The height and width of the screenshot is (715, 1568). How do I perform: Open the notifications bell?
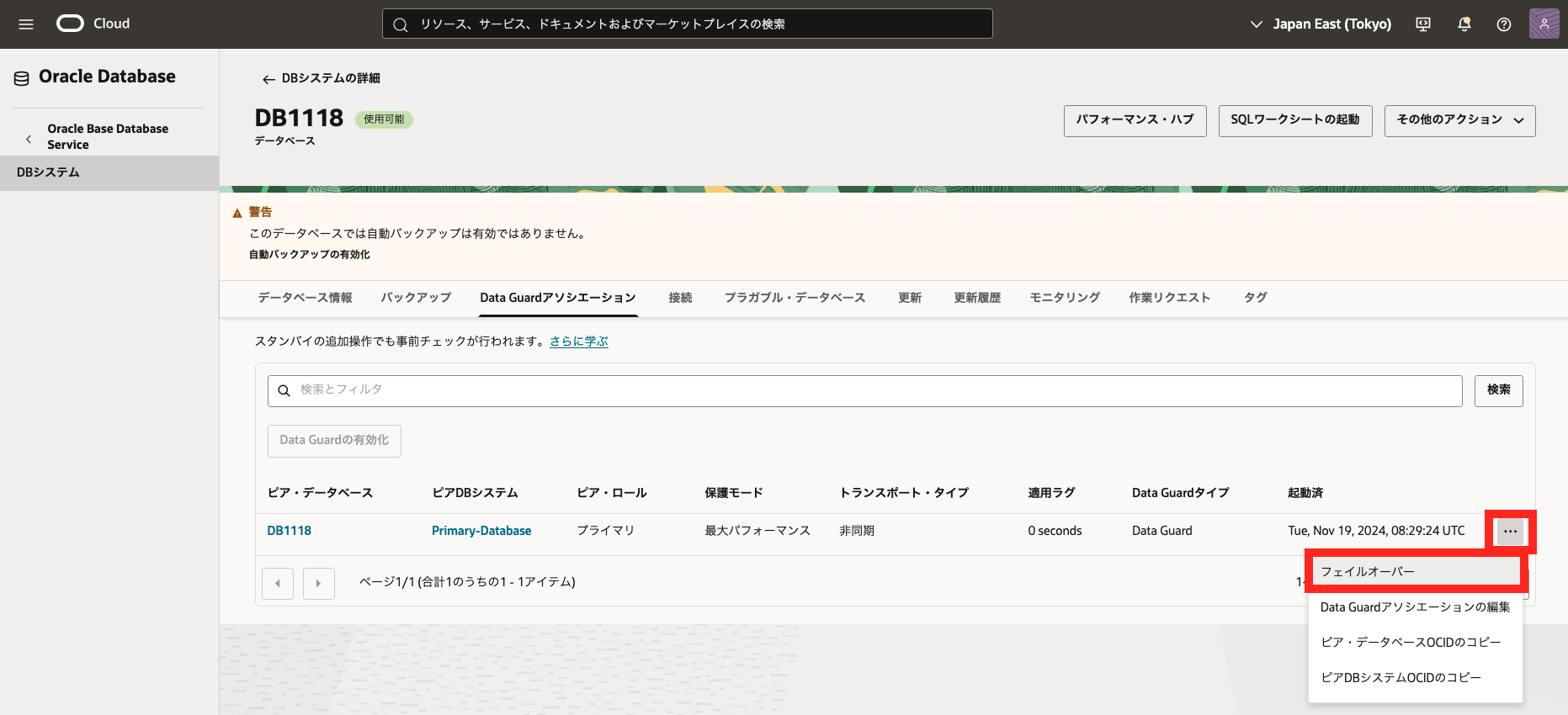pos(1464,24)
